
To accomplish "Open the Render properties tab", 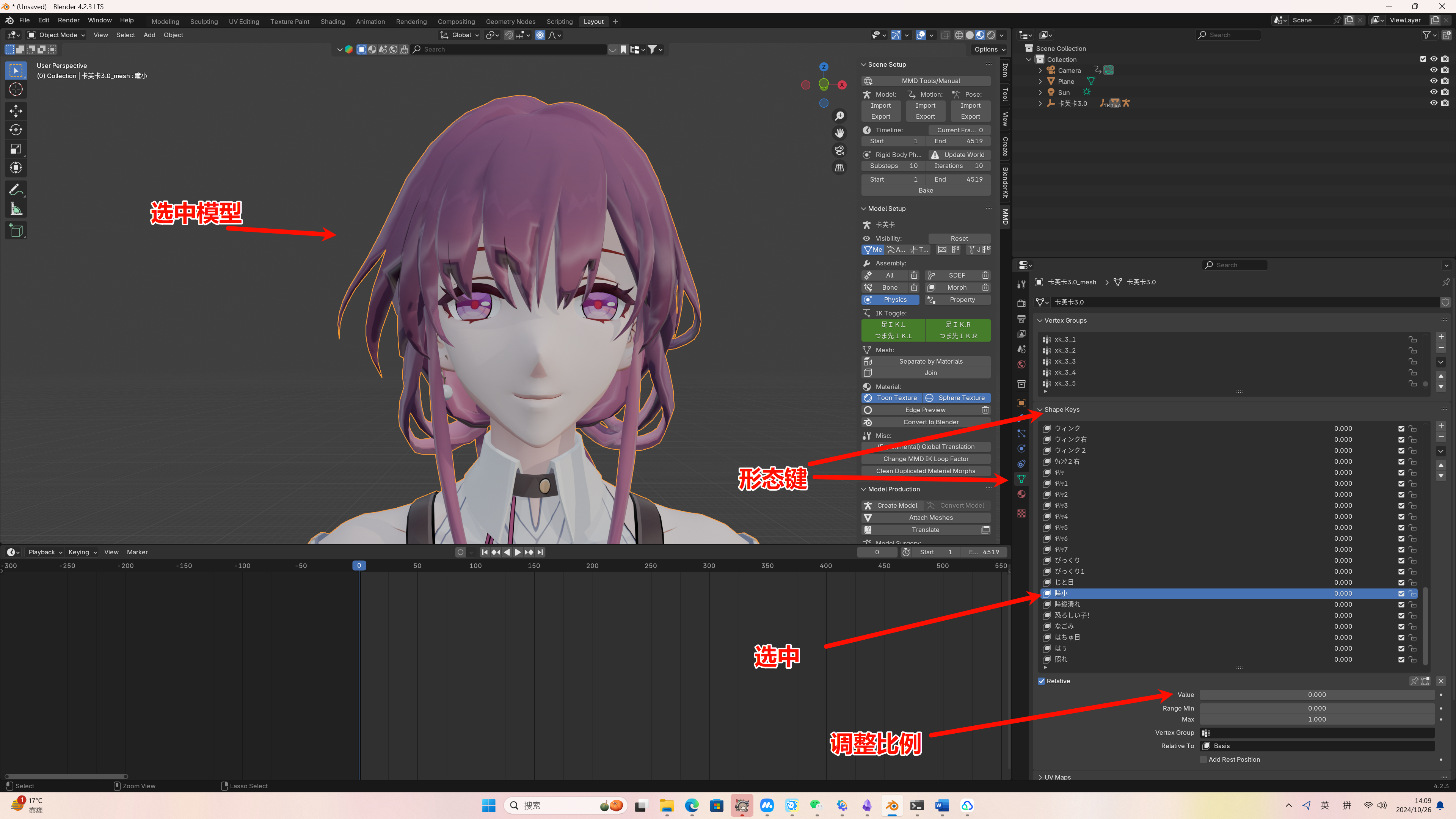I will point(1021,303).
